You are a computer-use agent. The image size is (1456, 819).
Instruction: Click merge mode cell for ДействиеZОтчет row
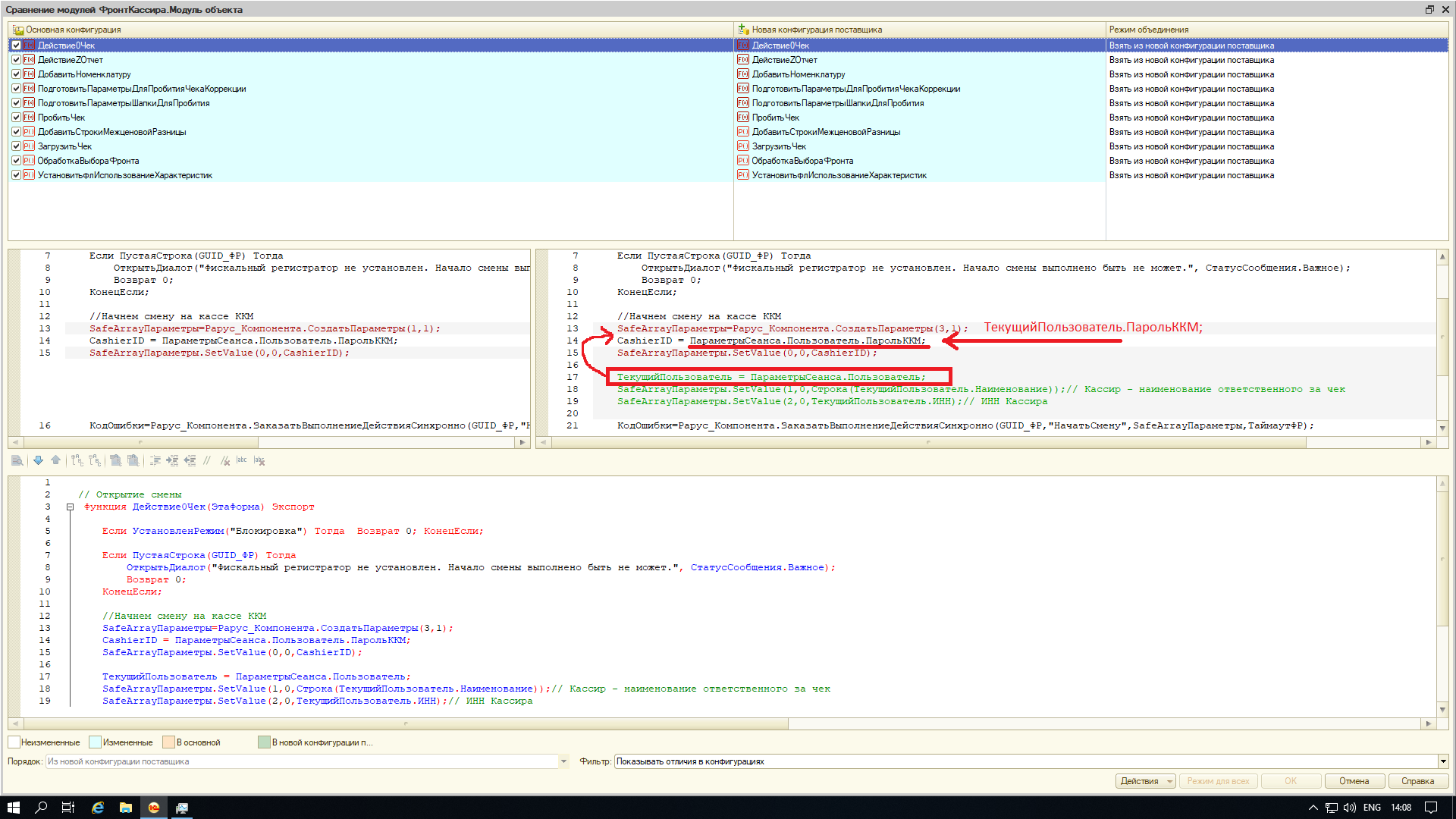point(1276,60)
